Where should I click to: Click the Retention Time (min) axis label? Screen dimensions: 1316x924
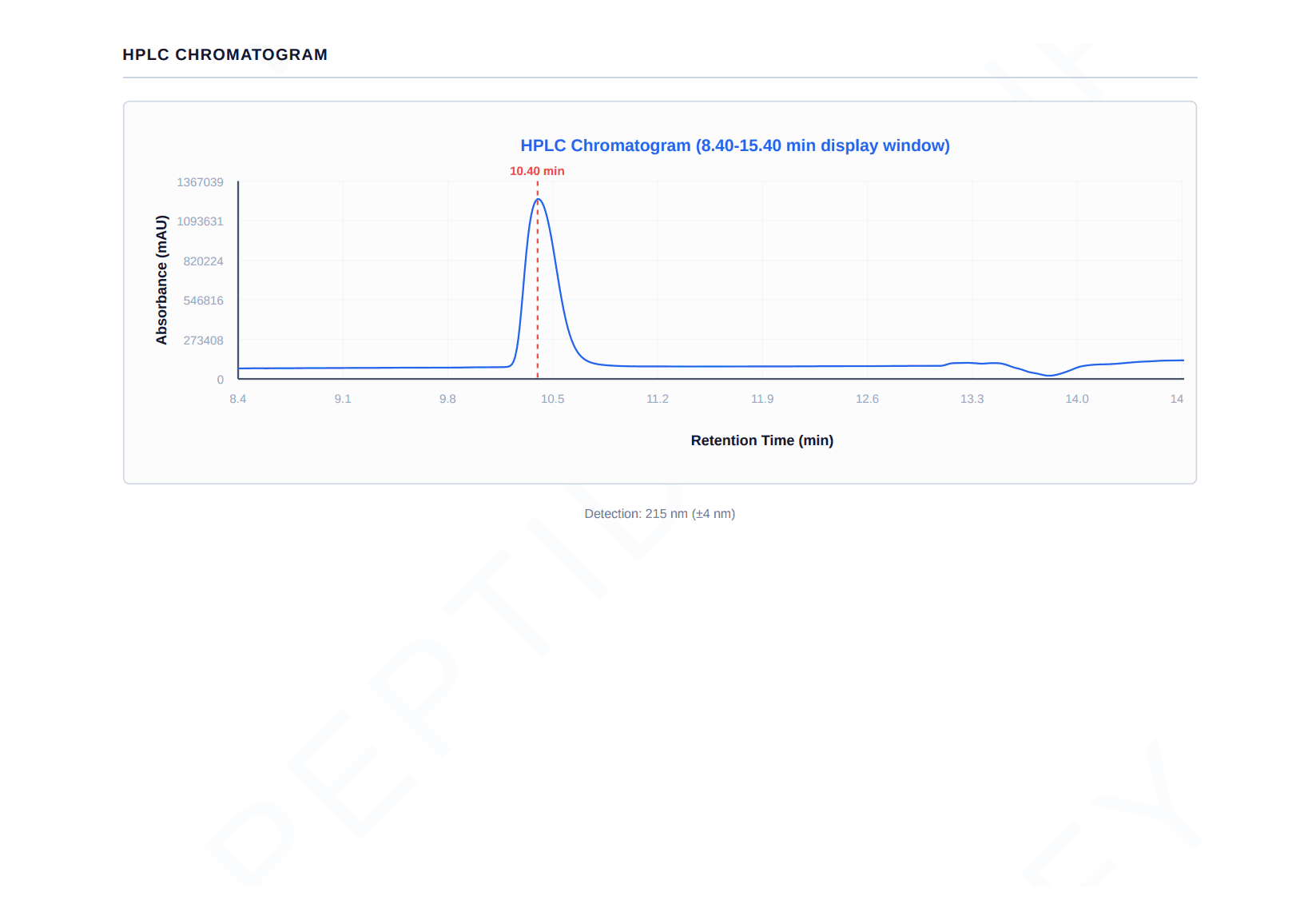coord(761,440)
